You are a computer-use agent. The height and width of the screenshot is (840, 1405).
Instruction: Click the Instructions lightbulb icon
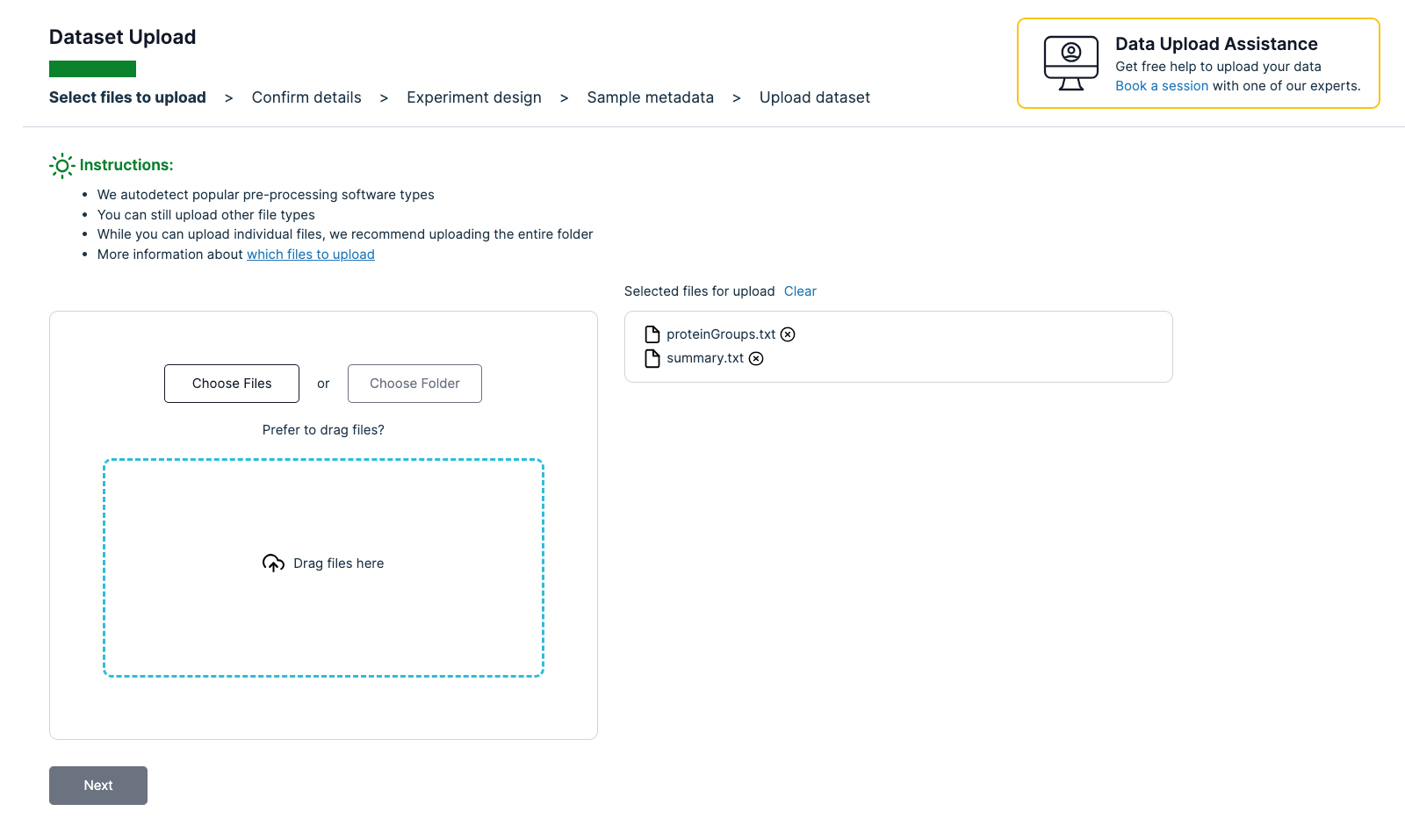click(61, 166)
